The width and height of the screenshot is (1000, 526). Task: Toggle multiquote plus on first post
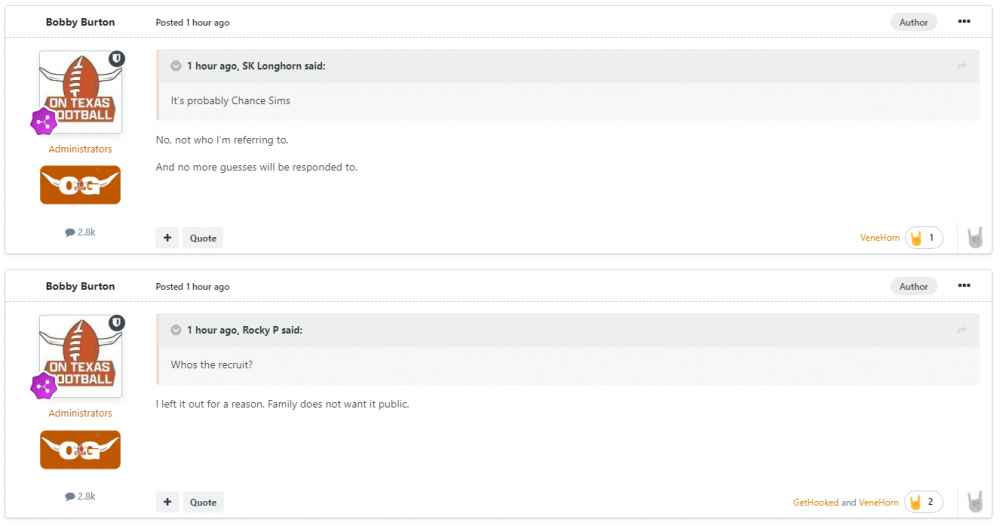tap(167, 238)
